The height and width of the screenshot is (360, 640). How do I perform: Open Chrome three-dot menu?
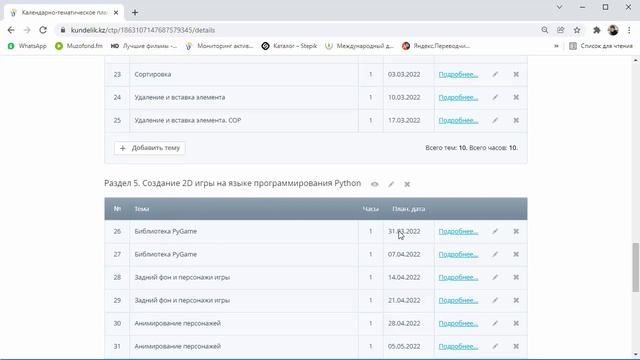tap(629, 30)
